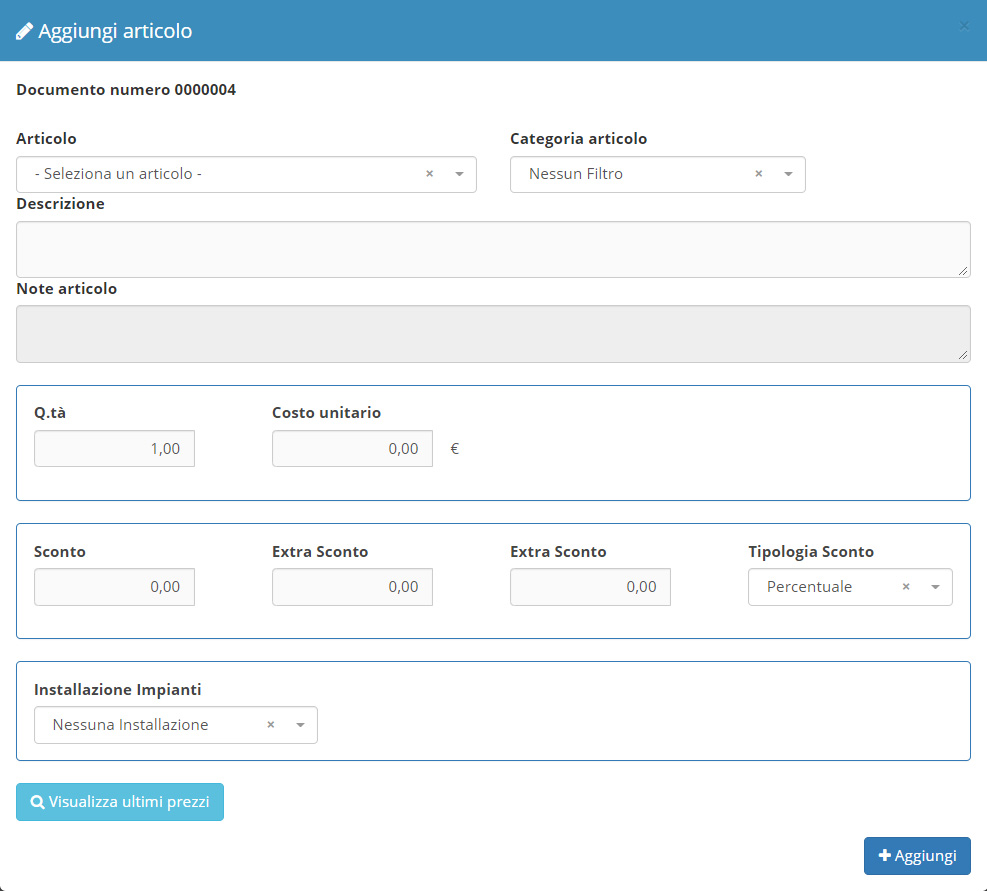Clear Tipologia Sconto value using x icon
The width and height of the screenshot is (987, 891).
tap(906, 587)
